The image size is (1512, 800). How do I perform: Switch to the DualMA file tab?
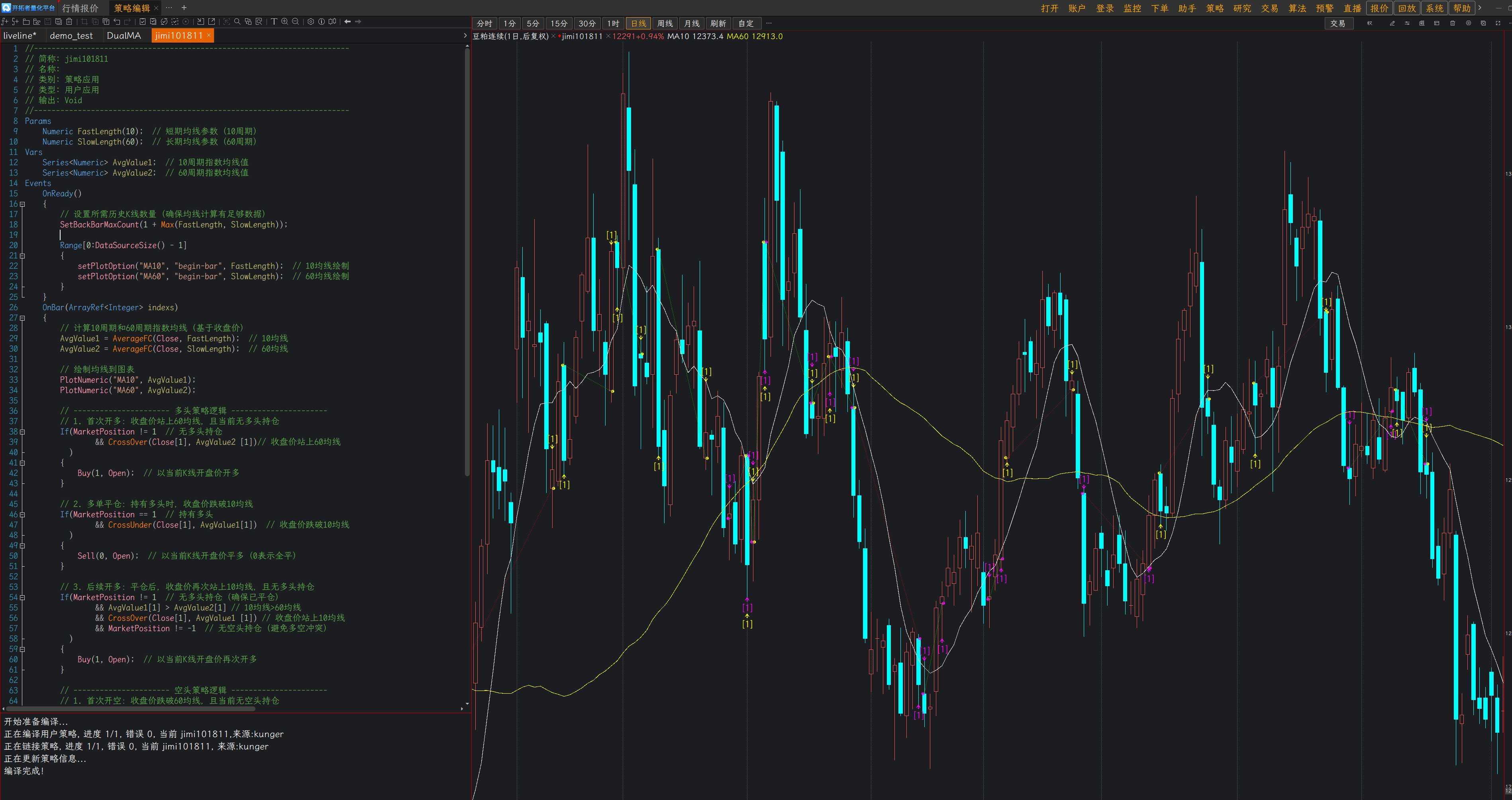(124, 36)
